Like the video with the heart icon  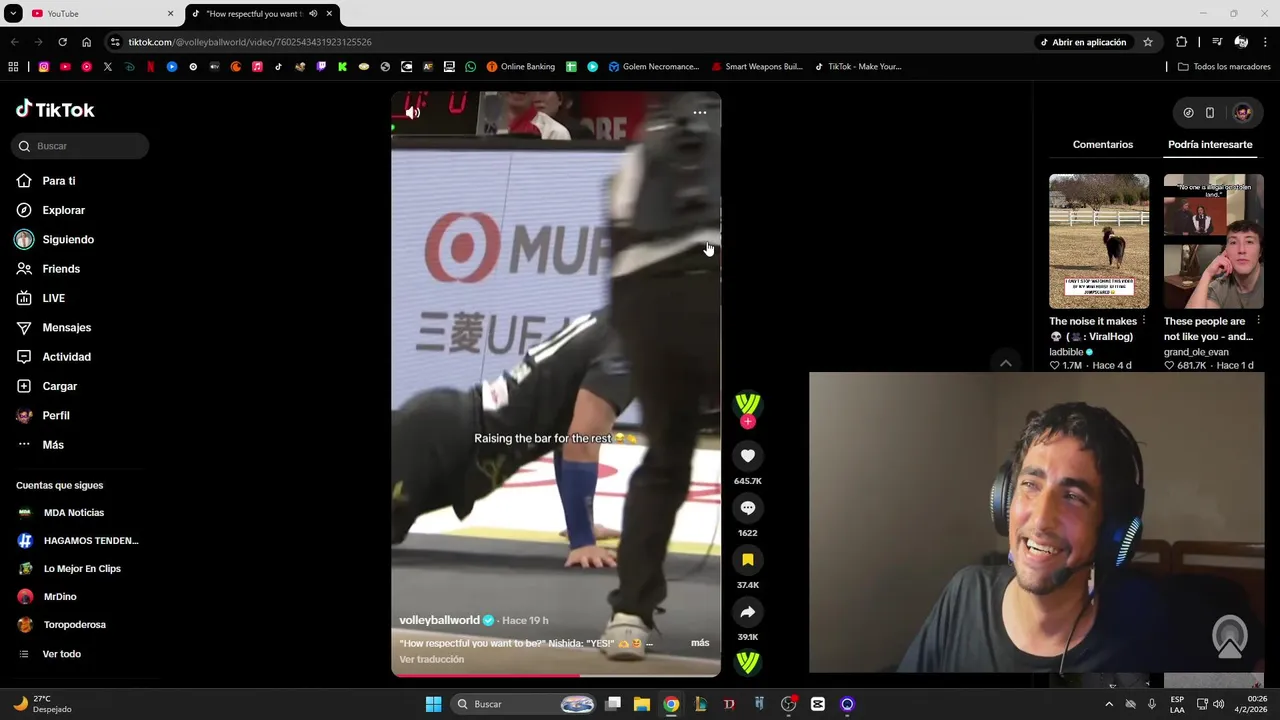coord(747,456)
